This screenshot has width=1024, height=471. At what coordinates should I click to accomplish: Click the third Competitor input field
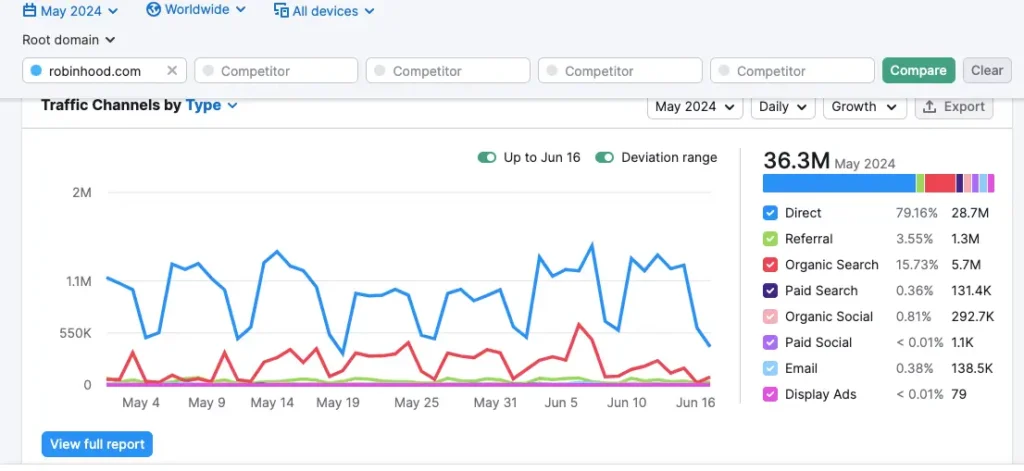tap(620, 71)
